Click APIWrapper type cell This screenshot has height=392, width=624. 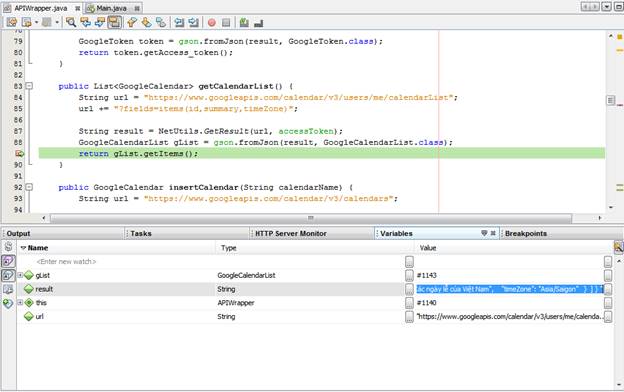coord(236,303)
